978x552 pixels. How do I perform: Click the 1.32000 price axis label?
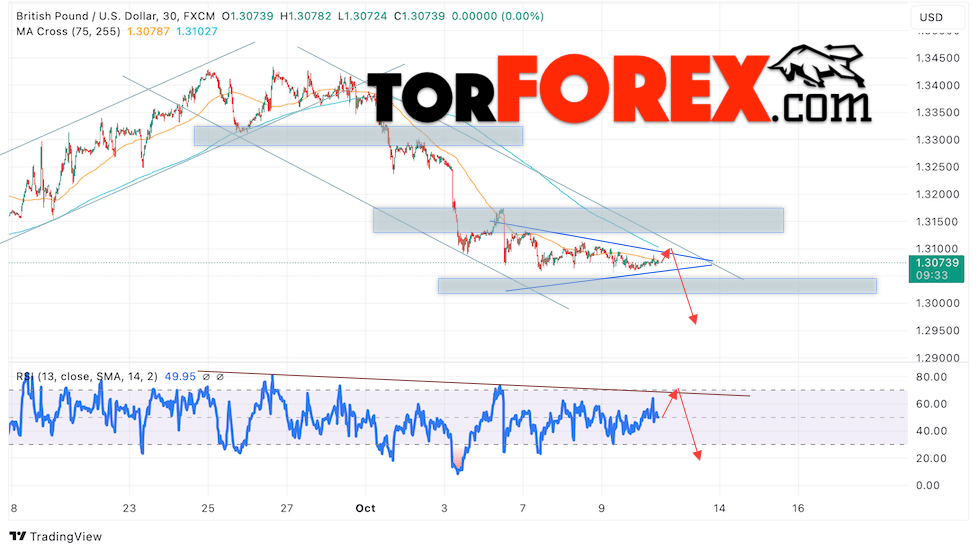pyautogui.click(x=937, y=195)
